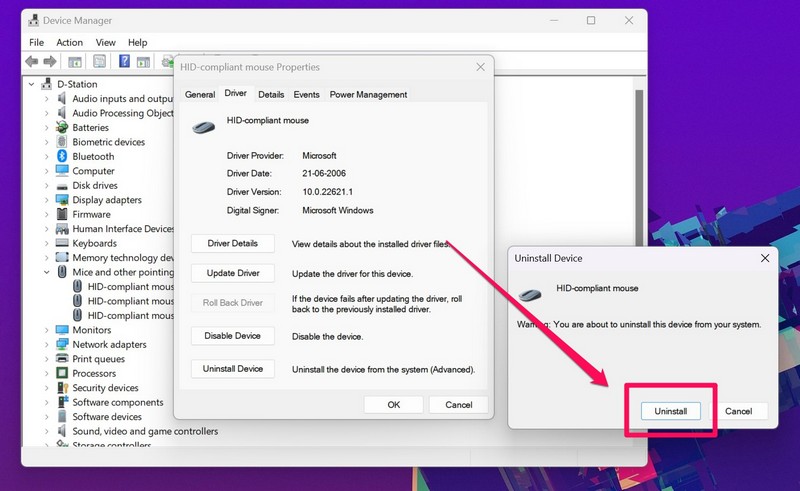Select the first HID-compliant mouse entry
Screen dimensions: 800x491
point(130,286)
